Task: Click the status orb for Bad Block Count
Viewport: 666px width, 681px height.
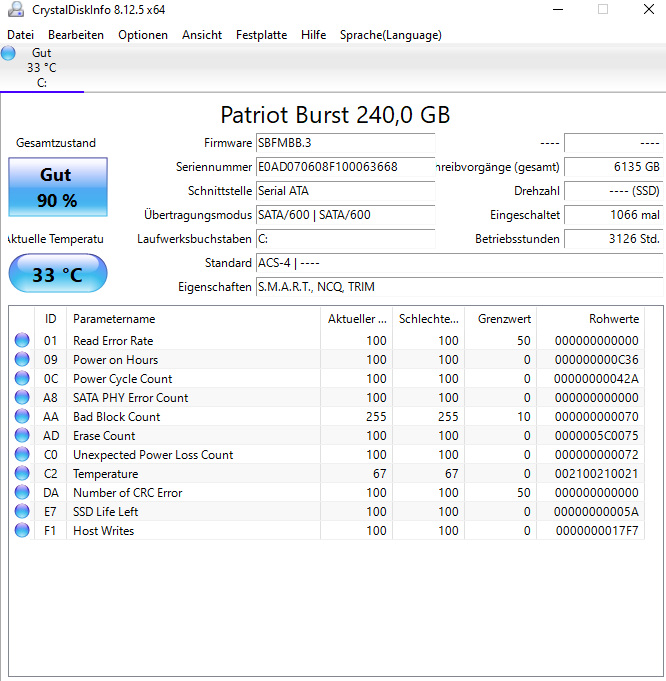Action: point(22,416)
